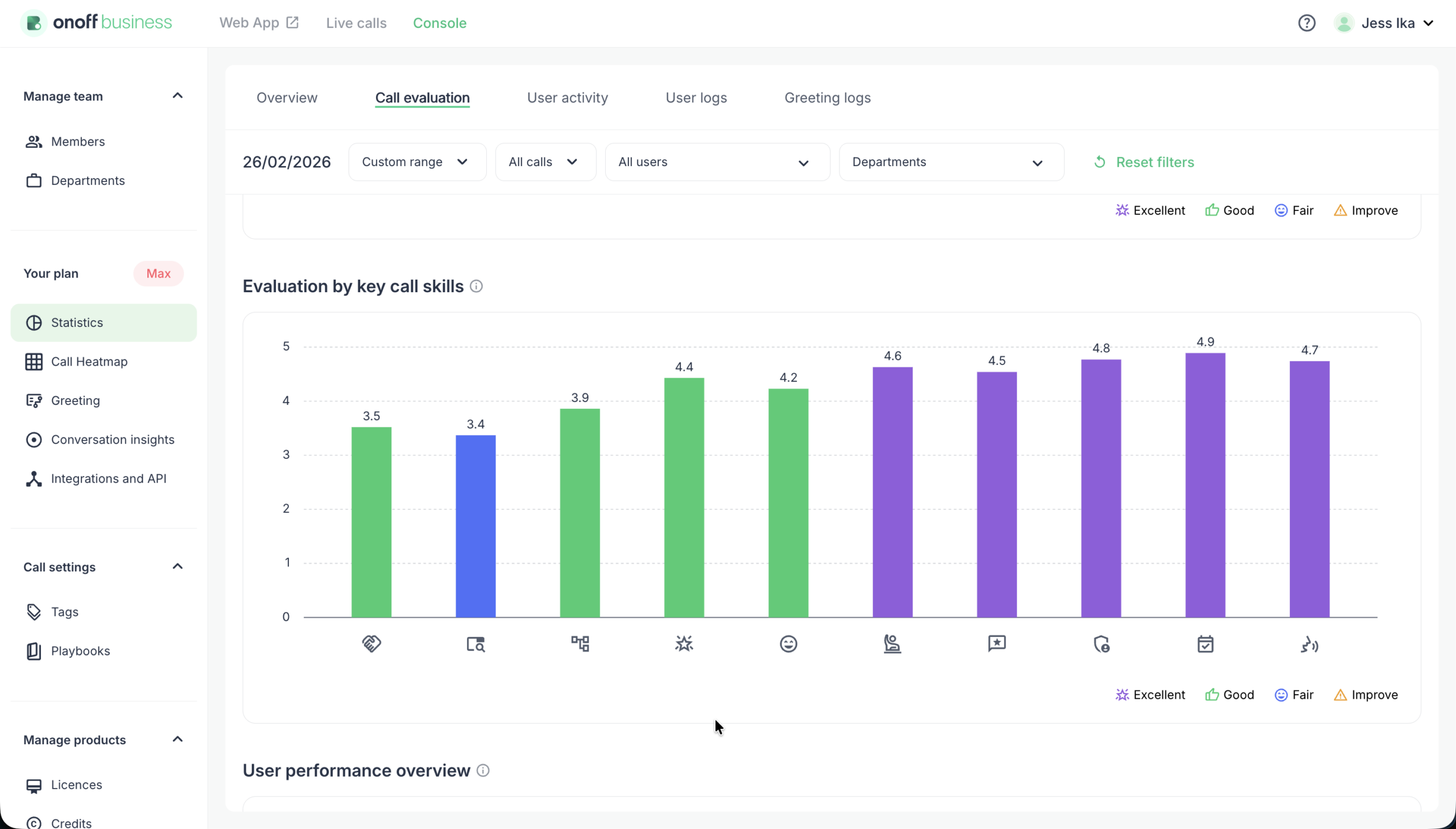Click the smiley skill icon on the chart axis
Image resolution: width=1456 pixels, height=829 pixels.
[x=788, y=644]
